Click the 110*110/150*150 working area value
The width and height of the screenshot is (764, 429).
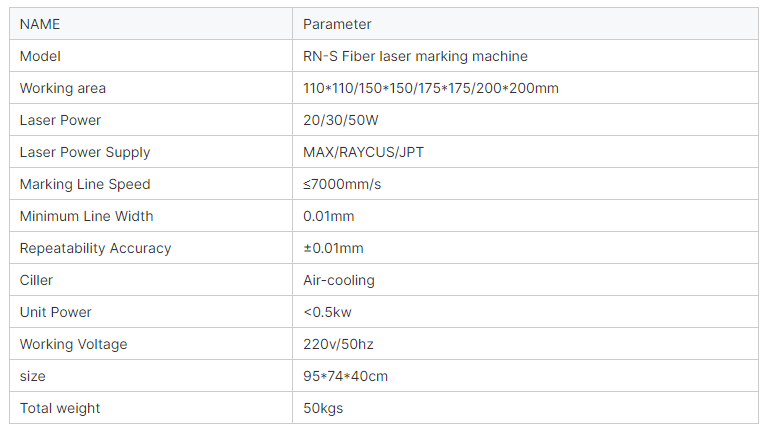pos(430,88)
